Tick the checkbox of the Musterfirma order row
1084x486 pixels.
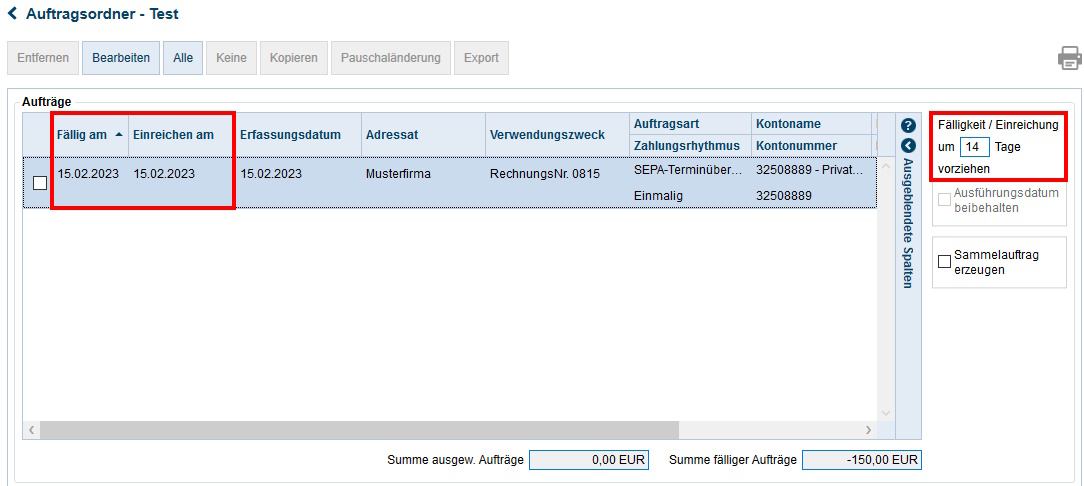[x=40, y=183]
